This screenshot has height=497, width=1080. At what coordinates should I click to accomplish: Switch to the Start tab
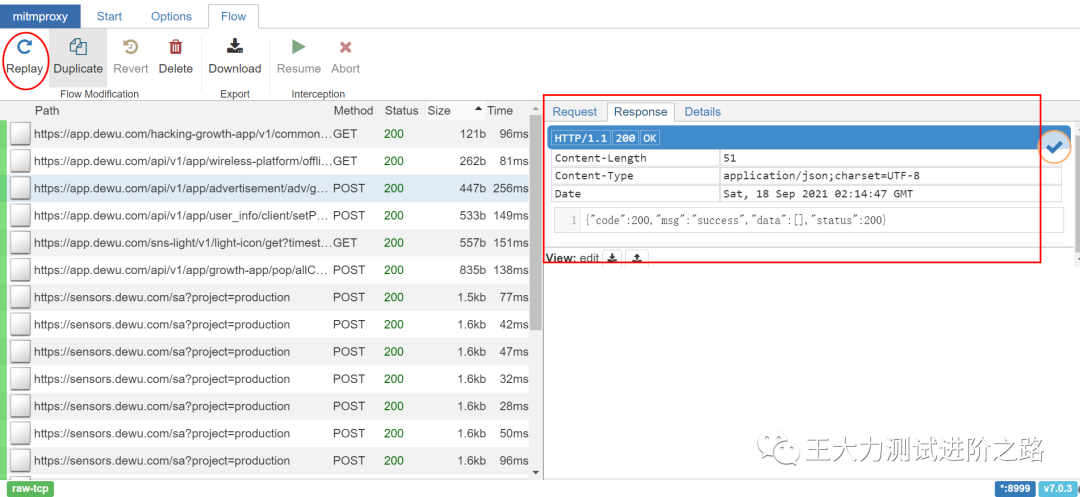point(110,17)
